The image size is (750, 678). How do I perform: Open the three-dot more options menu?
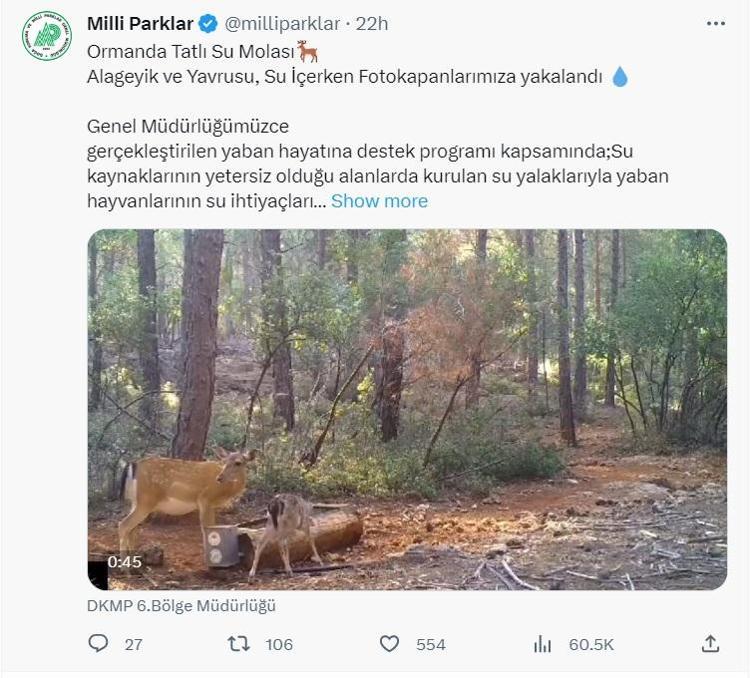715,23
